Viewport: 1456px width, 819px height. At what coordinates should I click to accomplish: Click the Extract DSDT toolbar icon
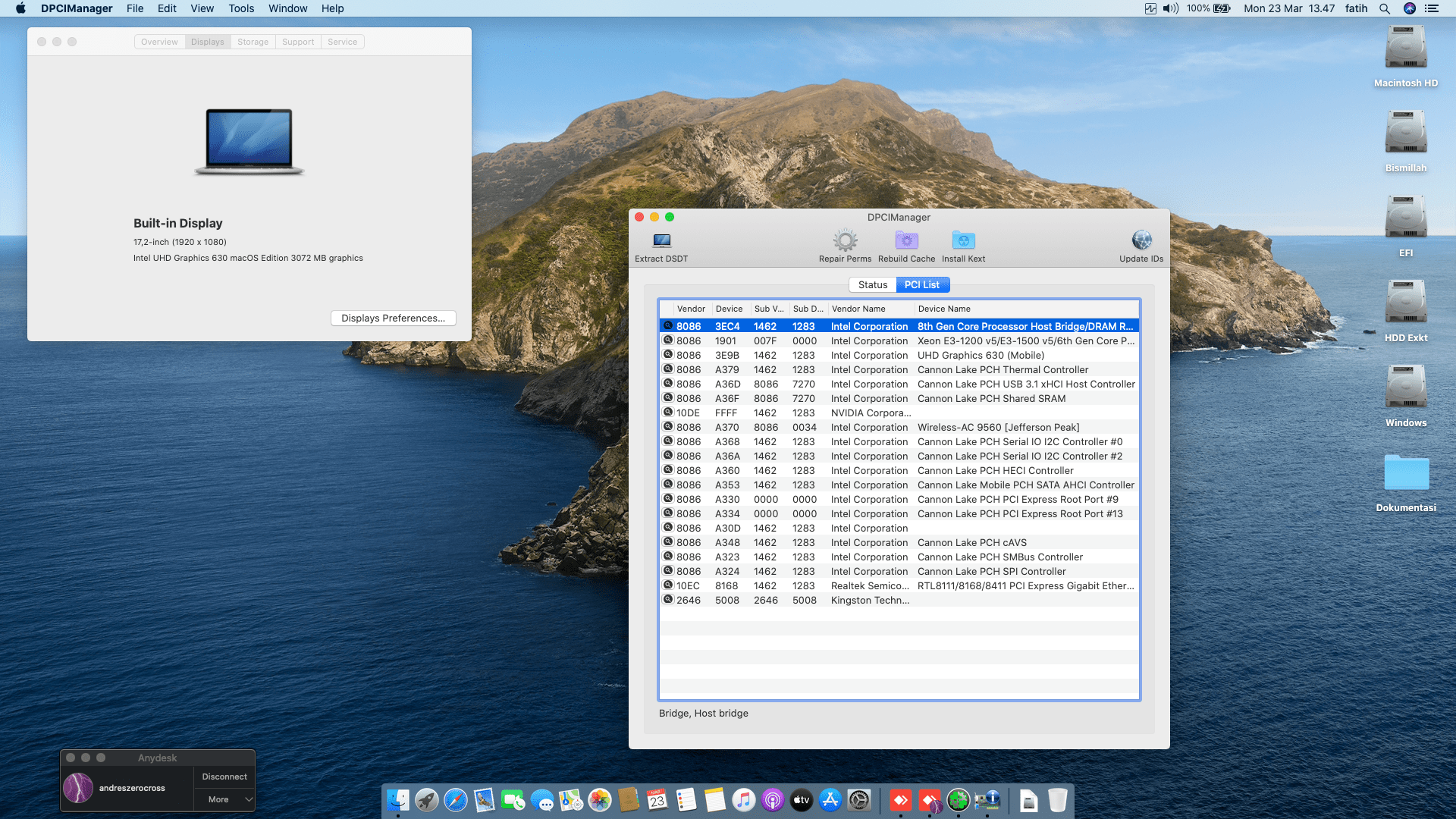click(661, 241)
